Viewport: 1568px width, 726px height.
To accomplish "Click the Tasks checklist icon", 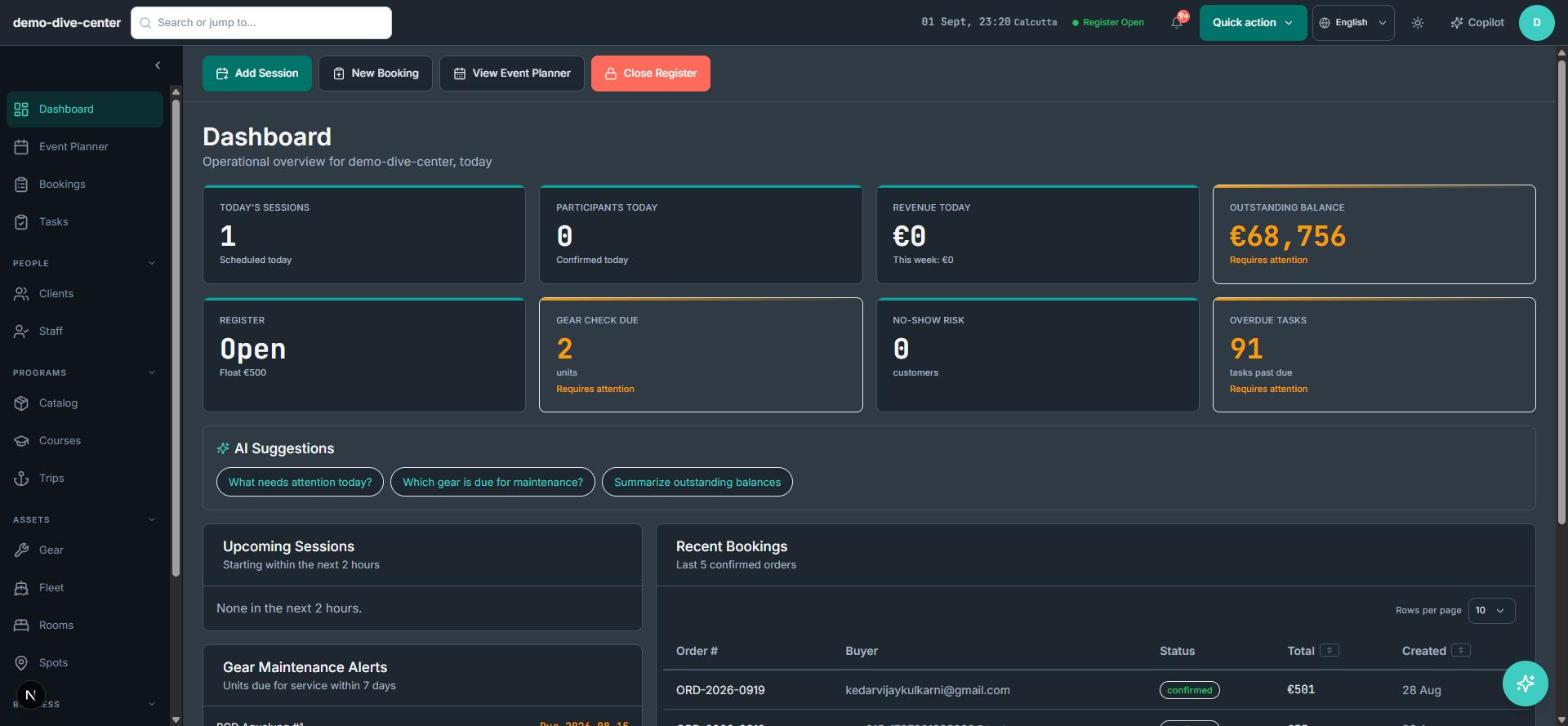I will click(x=21, y=222).
